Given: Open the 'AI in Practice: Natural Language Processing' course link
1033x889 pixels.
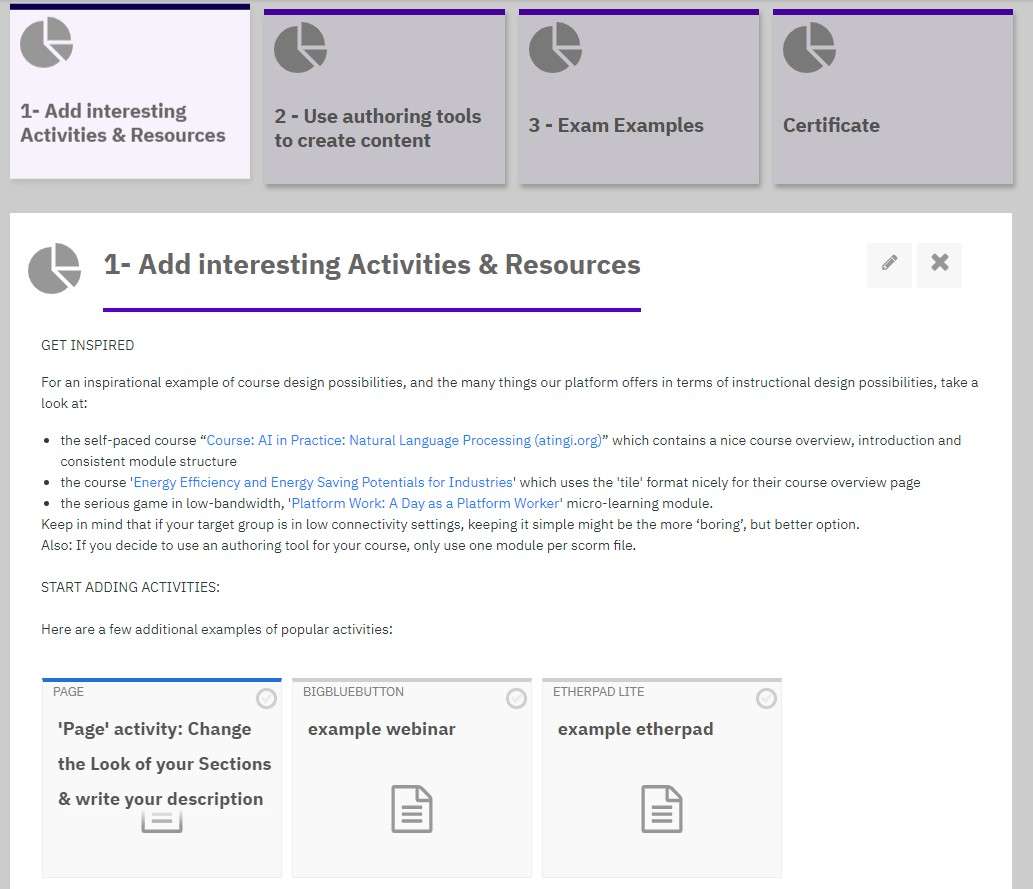Looking at the screenshot, I should [404, 440].
